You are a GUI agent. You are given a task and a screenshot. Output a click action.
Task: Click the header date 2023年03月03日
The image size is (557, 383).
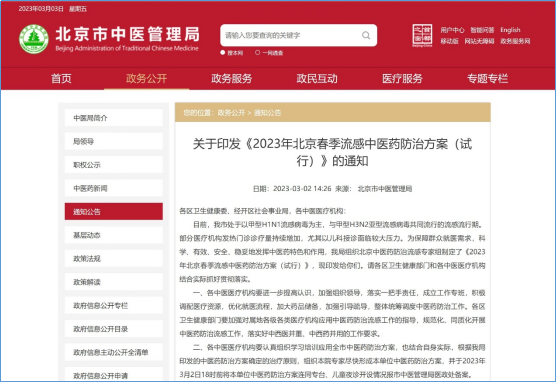pos(41,9)
